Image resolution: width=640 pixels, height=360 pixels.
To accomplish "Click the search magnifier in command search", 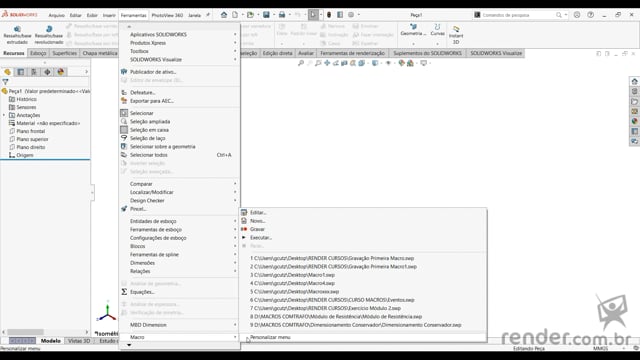I will tap(559, 15).
